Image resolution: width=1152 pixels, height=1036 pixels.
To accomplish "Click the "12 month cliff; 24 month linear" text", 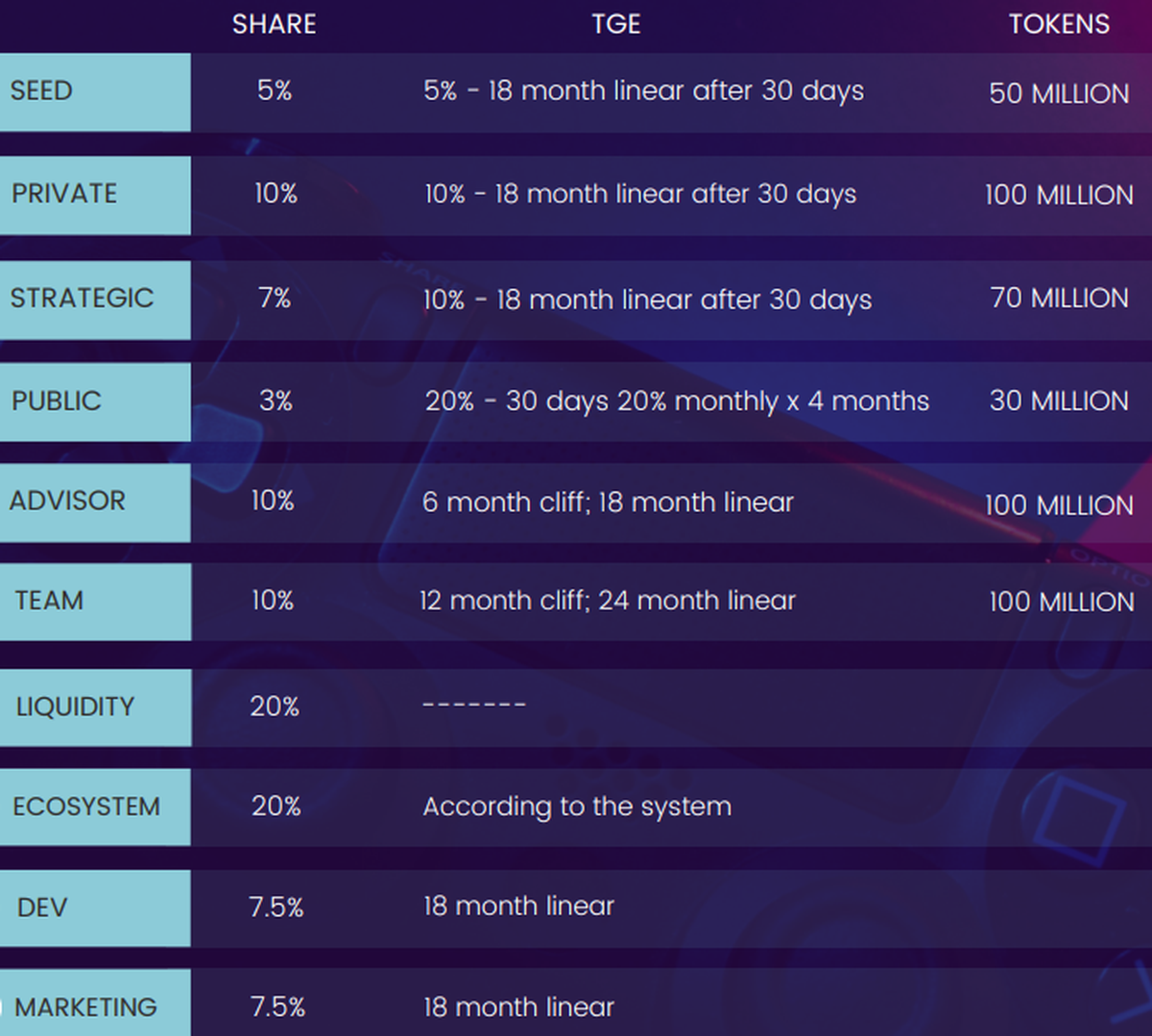I will click(x=608, y=601).
